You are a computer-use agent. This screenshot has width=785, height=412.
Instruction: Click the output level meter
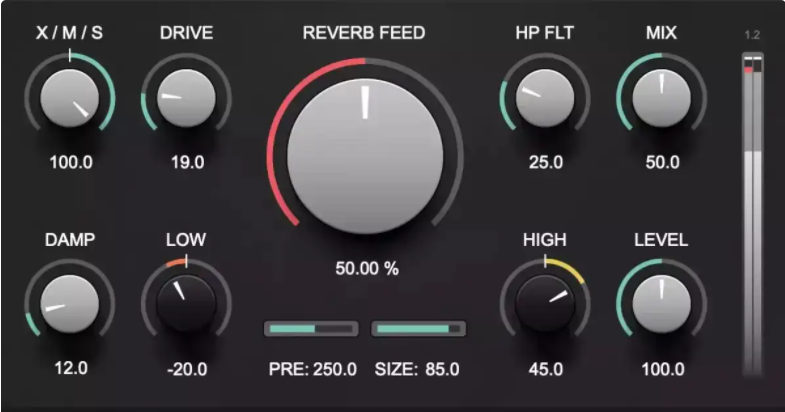click(752, 215)
